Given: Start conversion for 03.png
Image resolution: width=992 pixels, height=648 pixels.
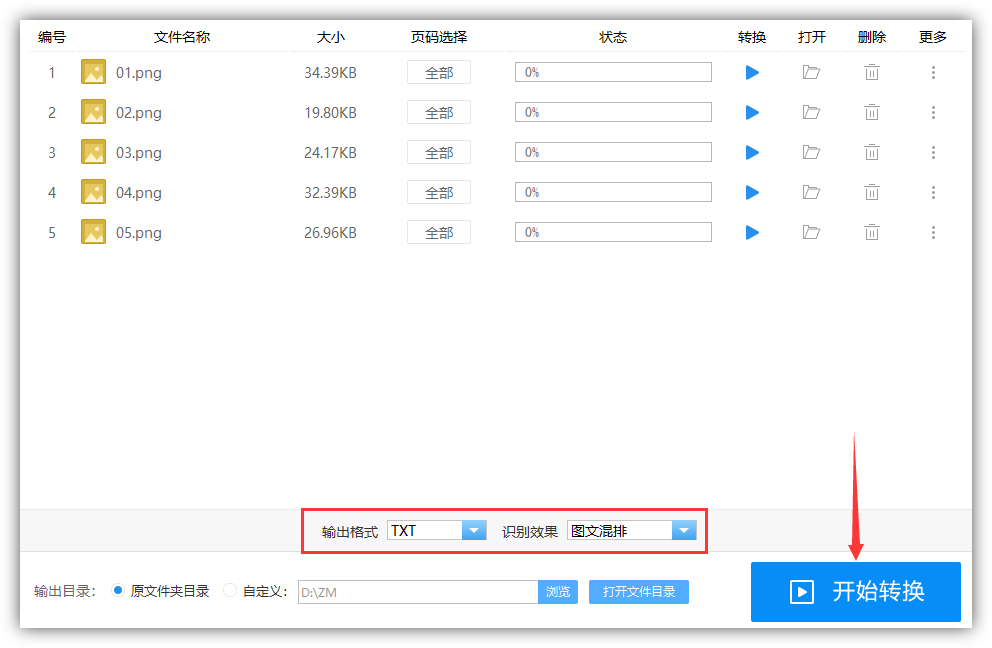Looking at the screenshot, I should point(751,152).
